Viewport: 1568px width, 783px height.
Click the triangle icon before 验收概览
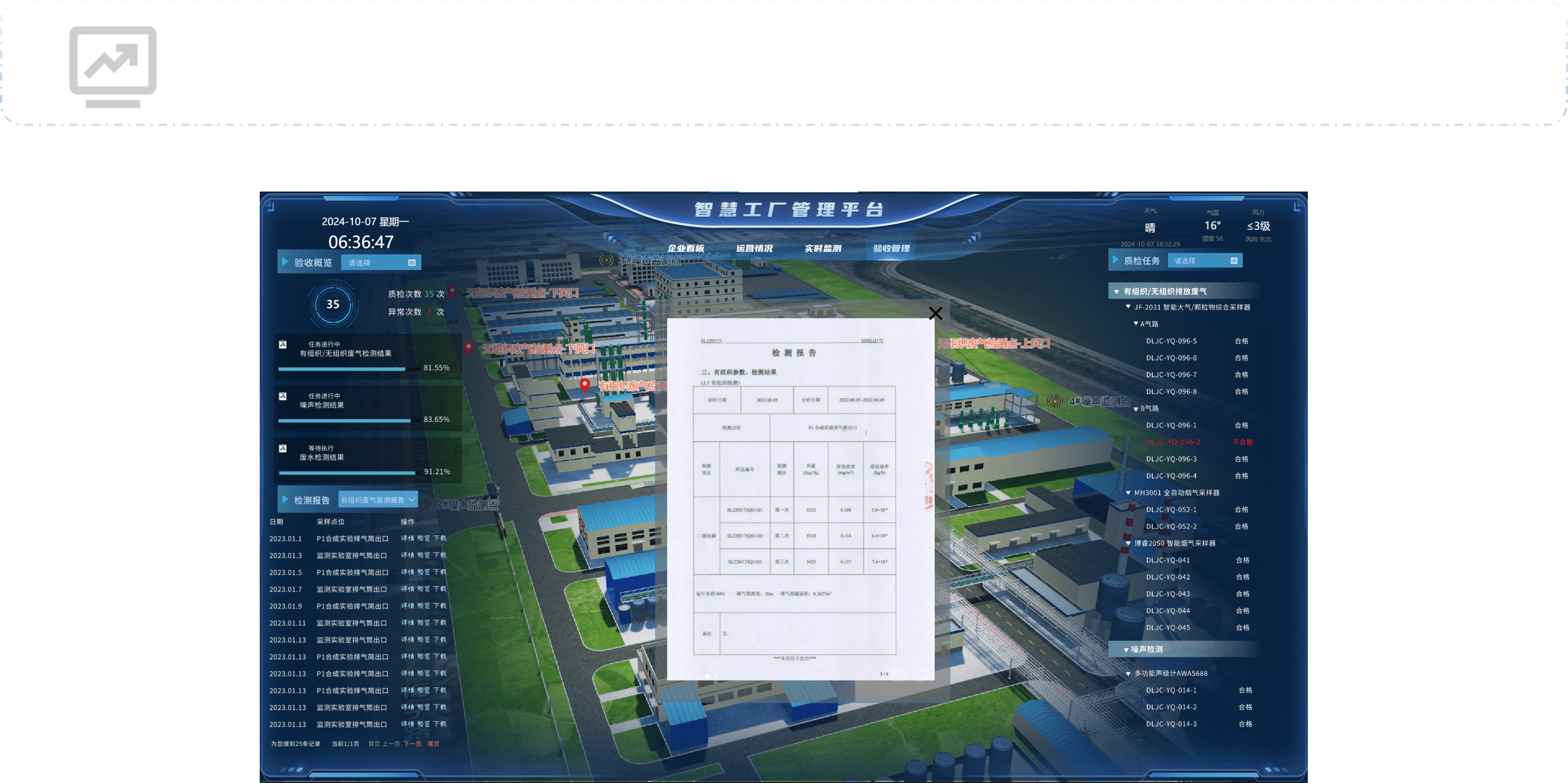pos(285,262)
